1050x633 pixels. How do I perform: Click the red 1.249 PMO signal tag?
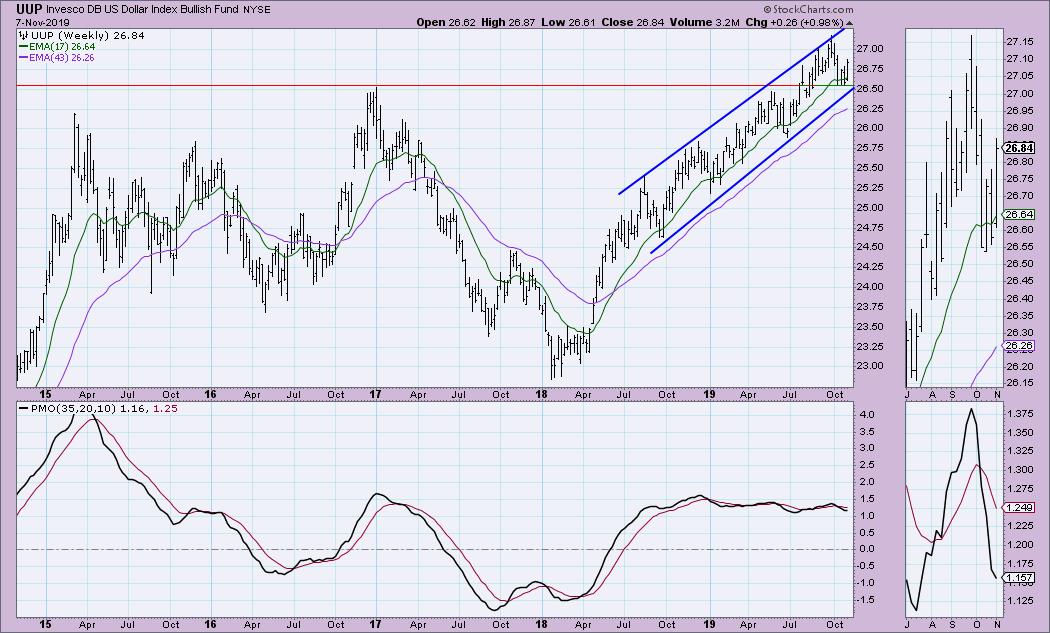[1018, 508]
